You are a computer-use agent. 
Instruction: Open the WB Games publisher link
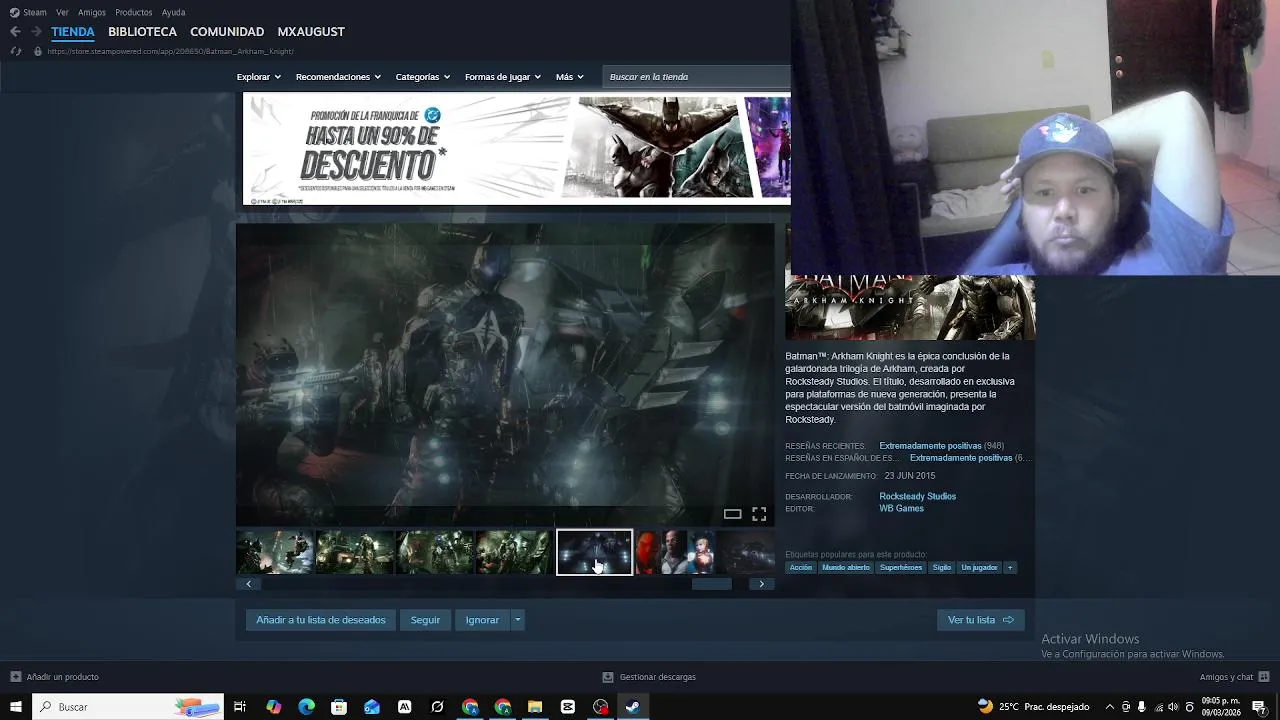pos(901,509)
